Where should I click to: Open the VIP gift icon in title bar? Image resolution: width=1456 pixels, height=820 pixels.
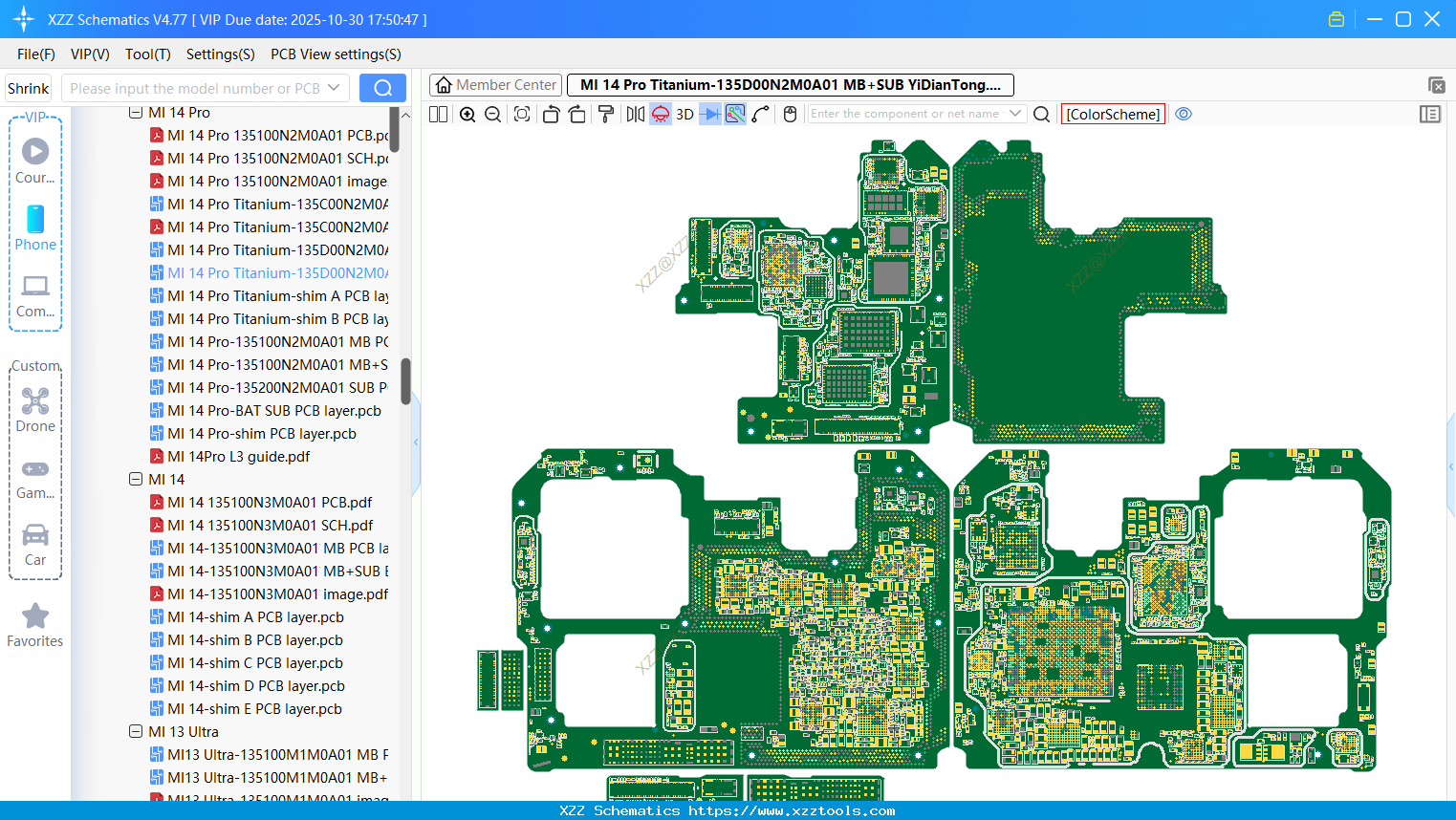click(1336, 19)
